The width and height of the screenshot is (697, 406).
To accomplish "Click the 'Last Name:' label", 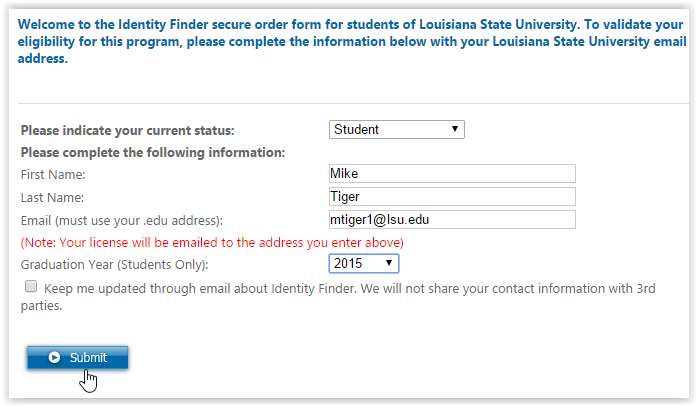I will [x=53, y=198].
